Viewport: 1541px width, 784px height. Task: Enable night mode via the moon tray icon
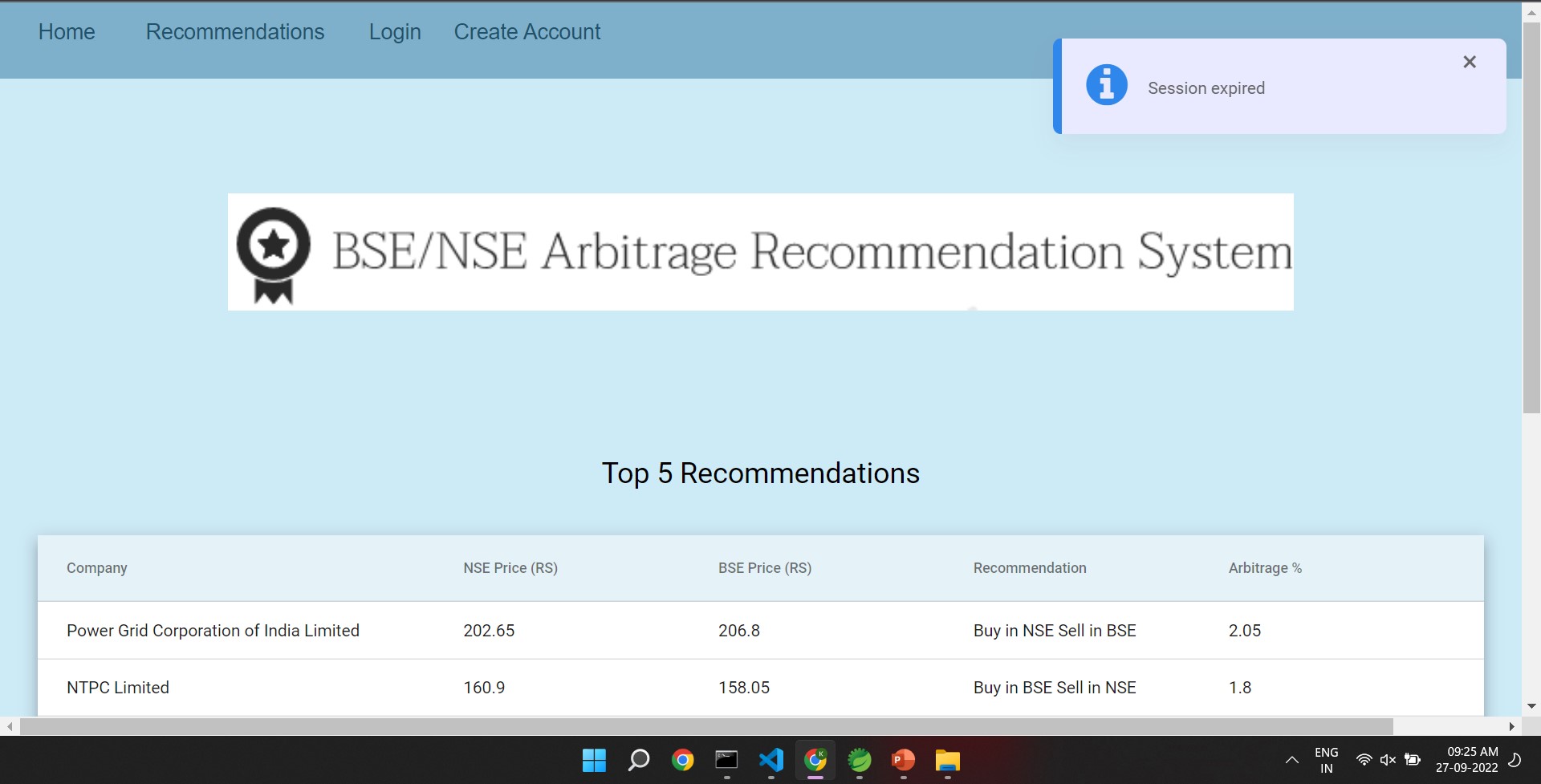[x=1515, y=760]
